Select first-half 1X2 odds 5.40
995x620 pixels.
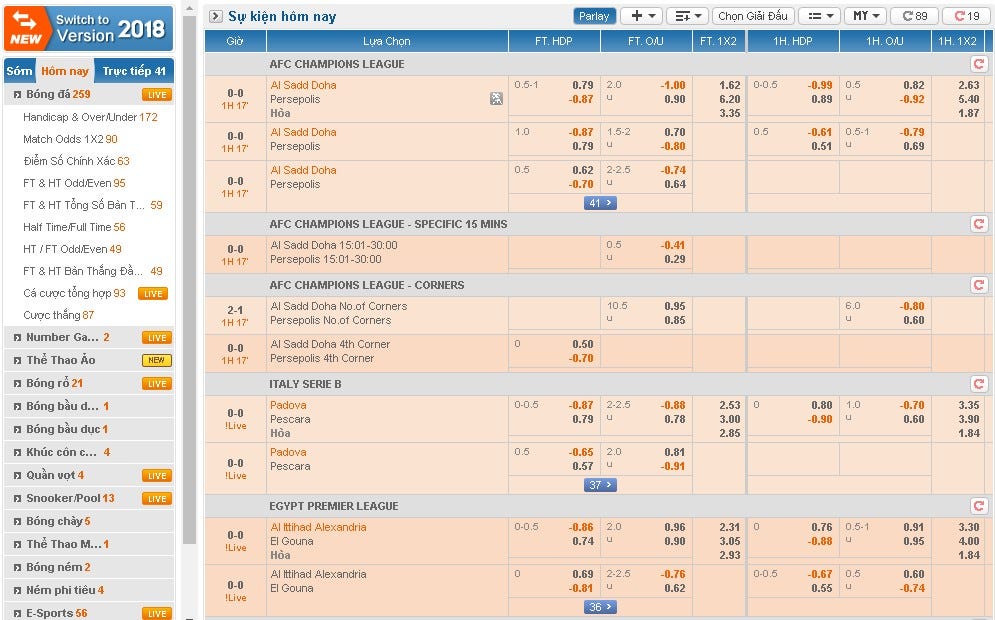point(968,99)
